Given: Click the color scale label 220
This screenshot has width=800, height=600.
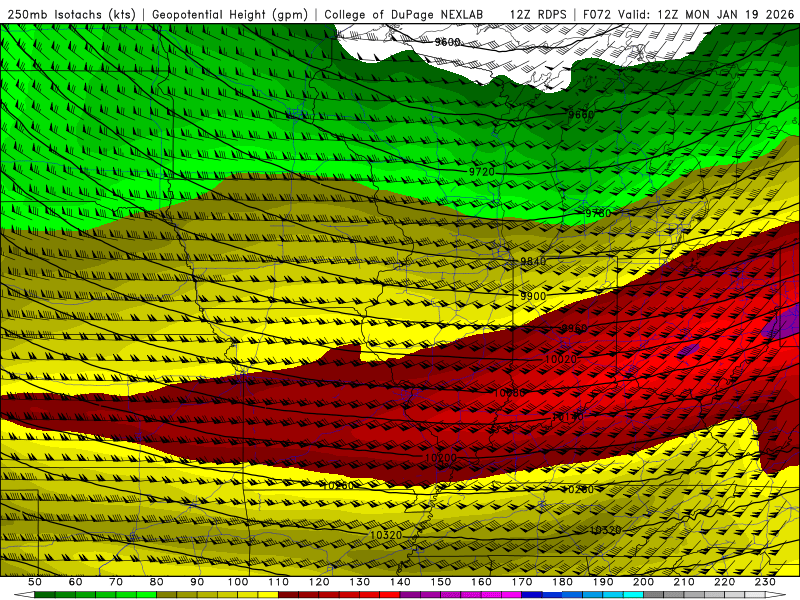Looking at the screenshot, I should pyautogui.click(x=725, y=582).
